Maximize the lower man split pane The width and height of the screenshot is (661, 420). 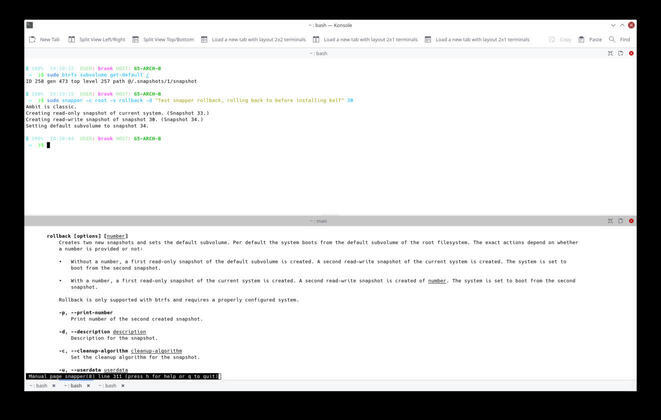(610, 221)
